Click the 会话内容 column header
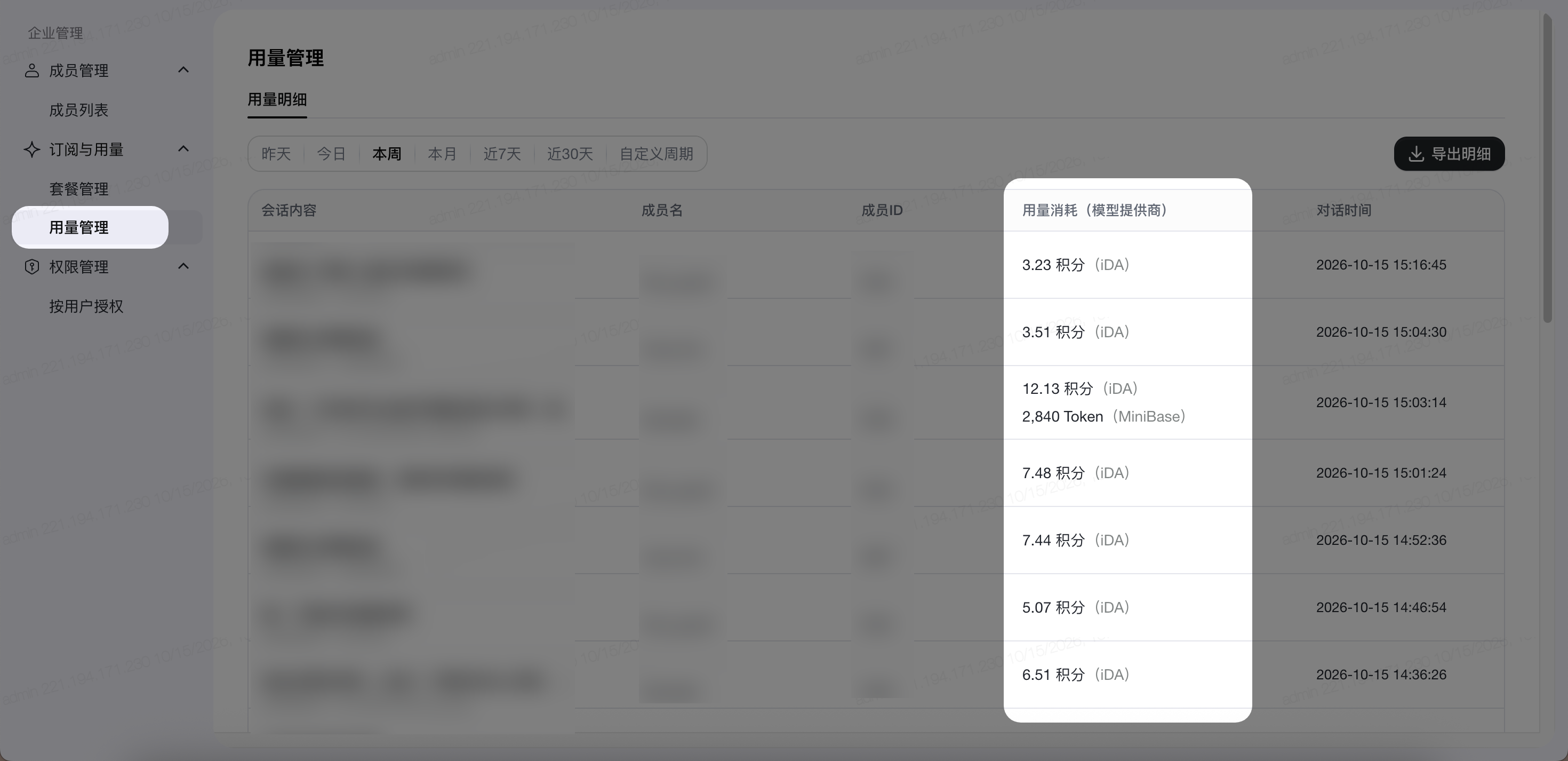Viewport: 1568px width, 761px height. pos(289,210)
